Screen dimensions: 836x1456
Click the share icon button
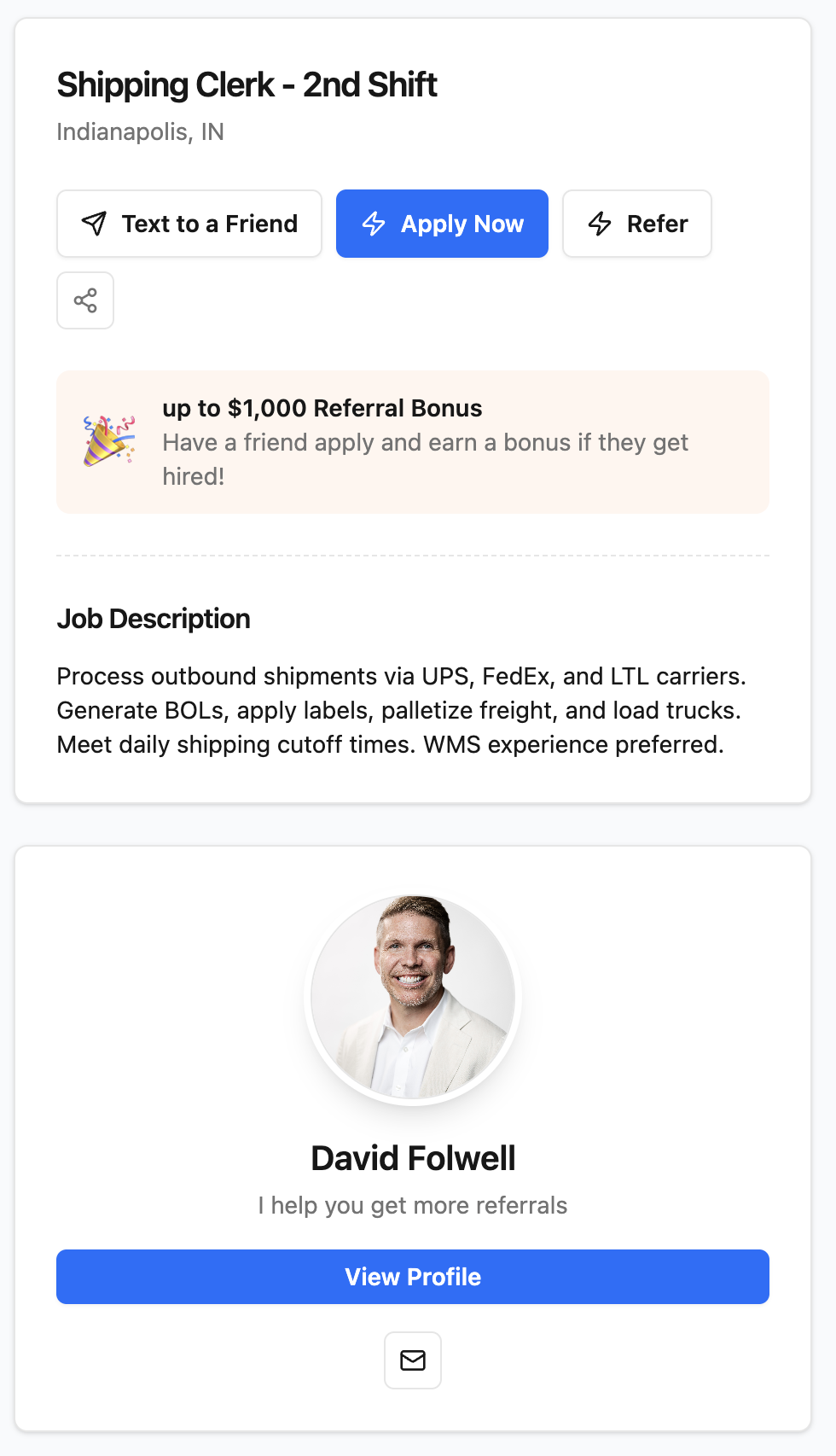(x=85, y=300)
